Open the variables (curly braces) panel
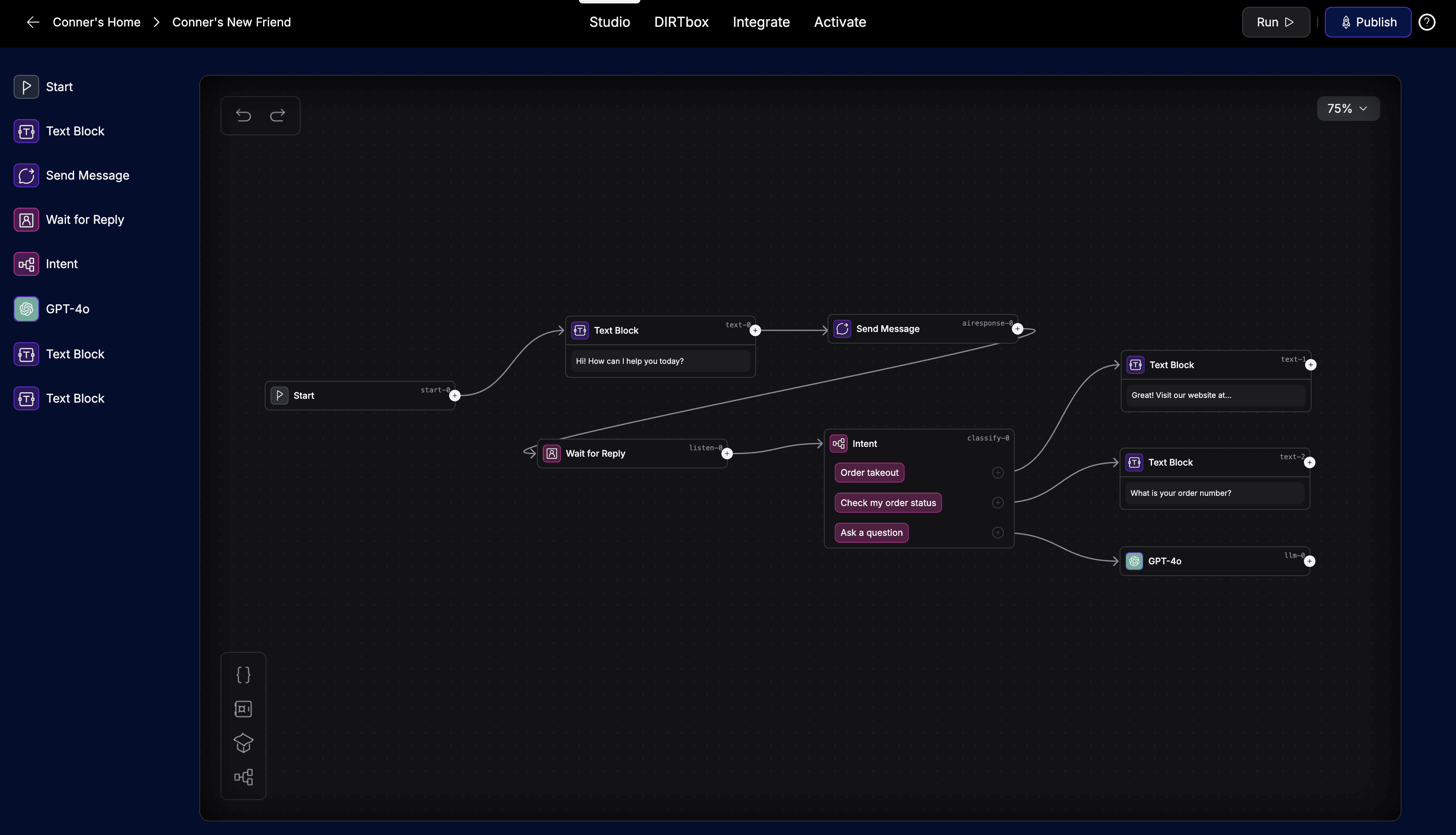Image resolution: width=1456 pixels, height=835 pixels. coord(243,675)
